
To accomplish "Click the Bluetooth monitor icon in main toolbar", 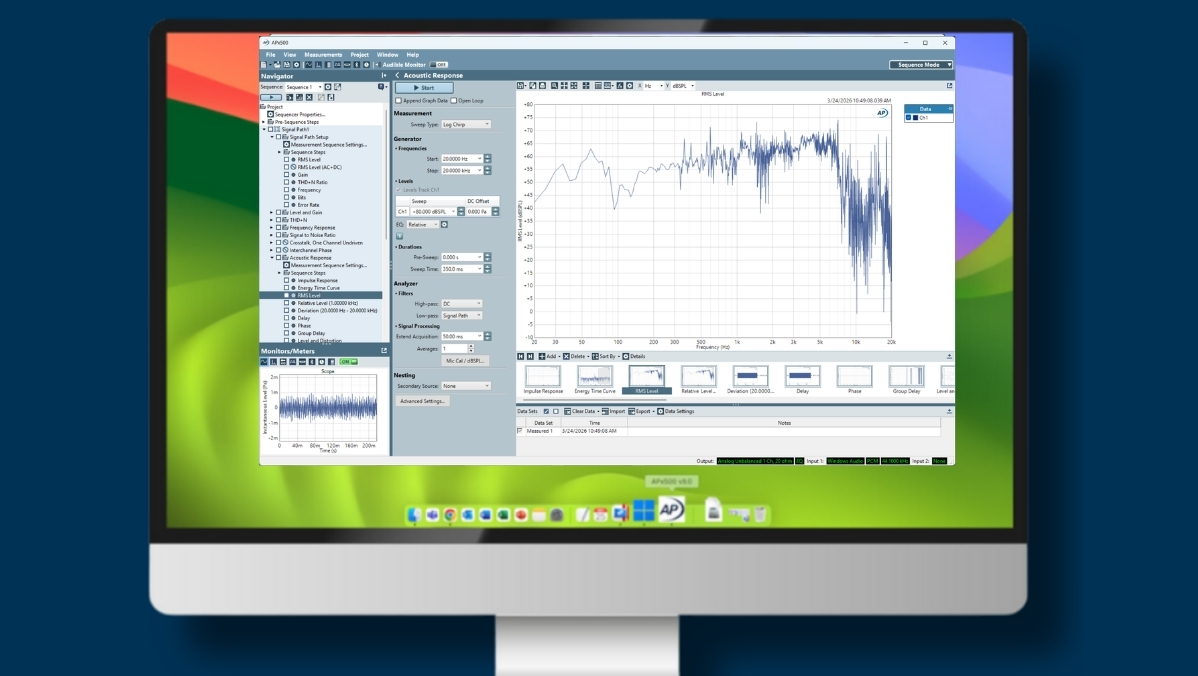I will pos(357,65).
